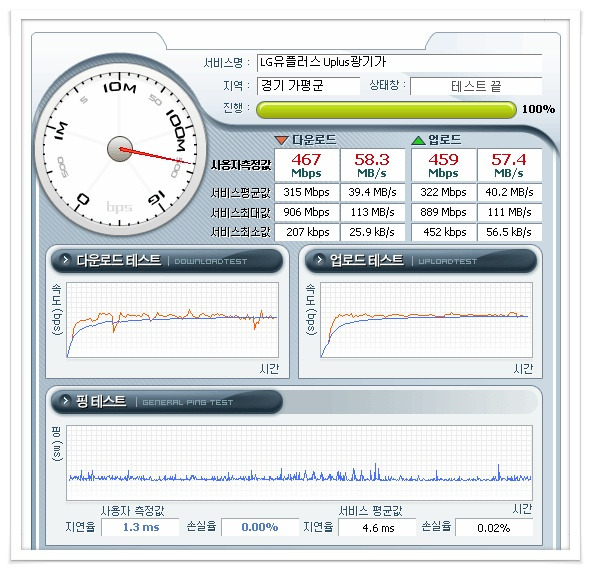Click the 113 MB/s service maximum cell
591x570 pixels.
[372, 212]
